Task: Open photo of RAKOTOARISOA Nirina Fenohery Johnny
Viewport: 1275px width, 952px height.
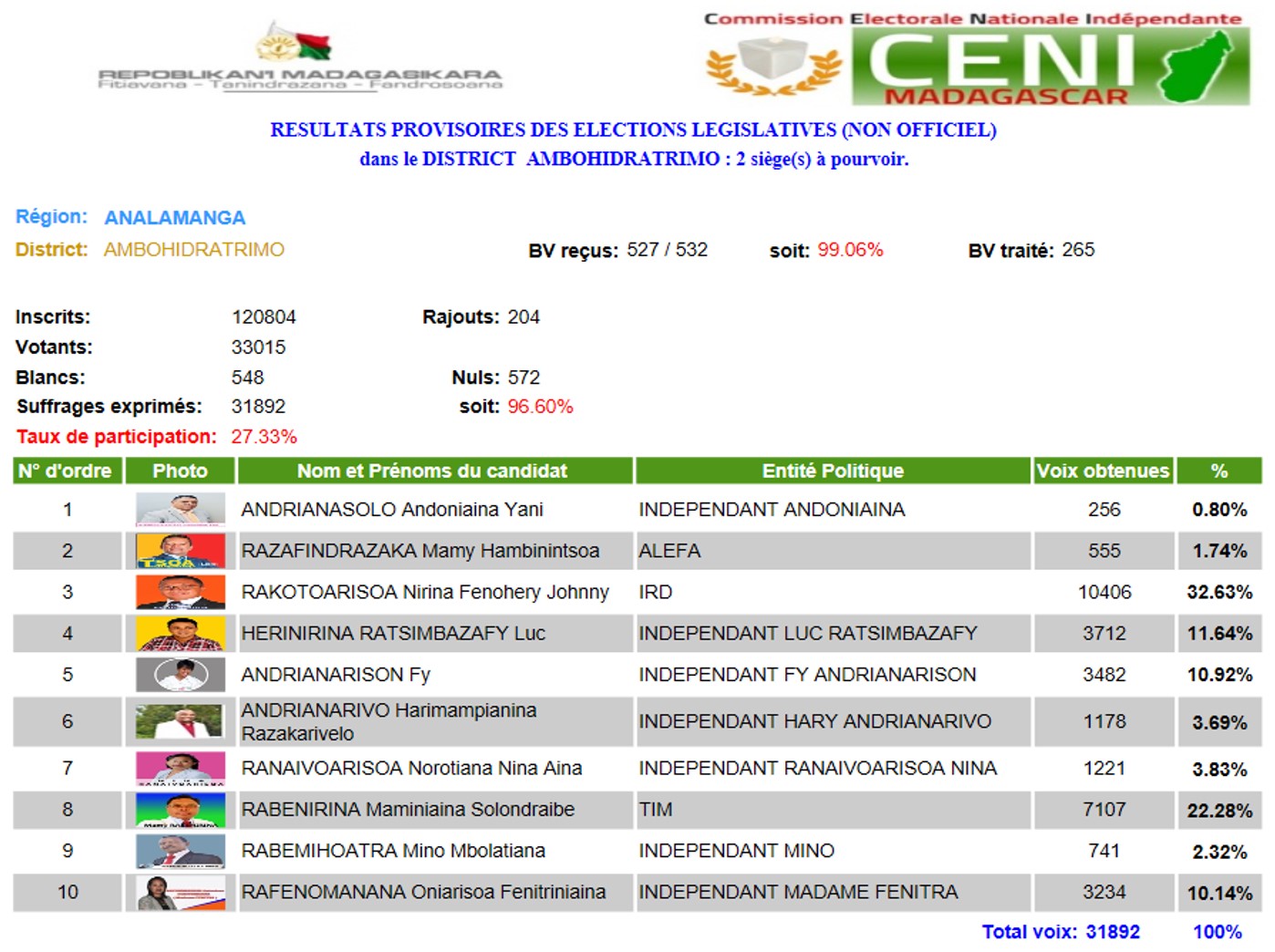Action: [181, 592]
